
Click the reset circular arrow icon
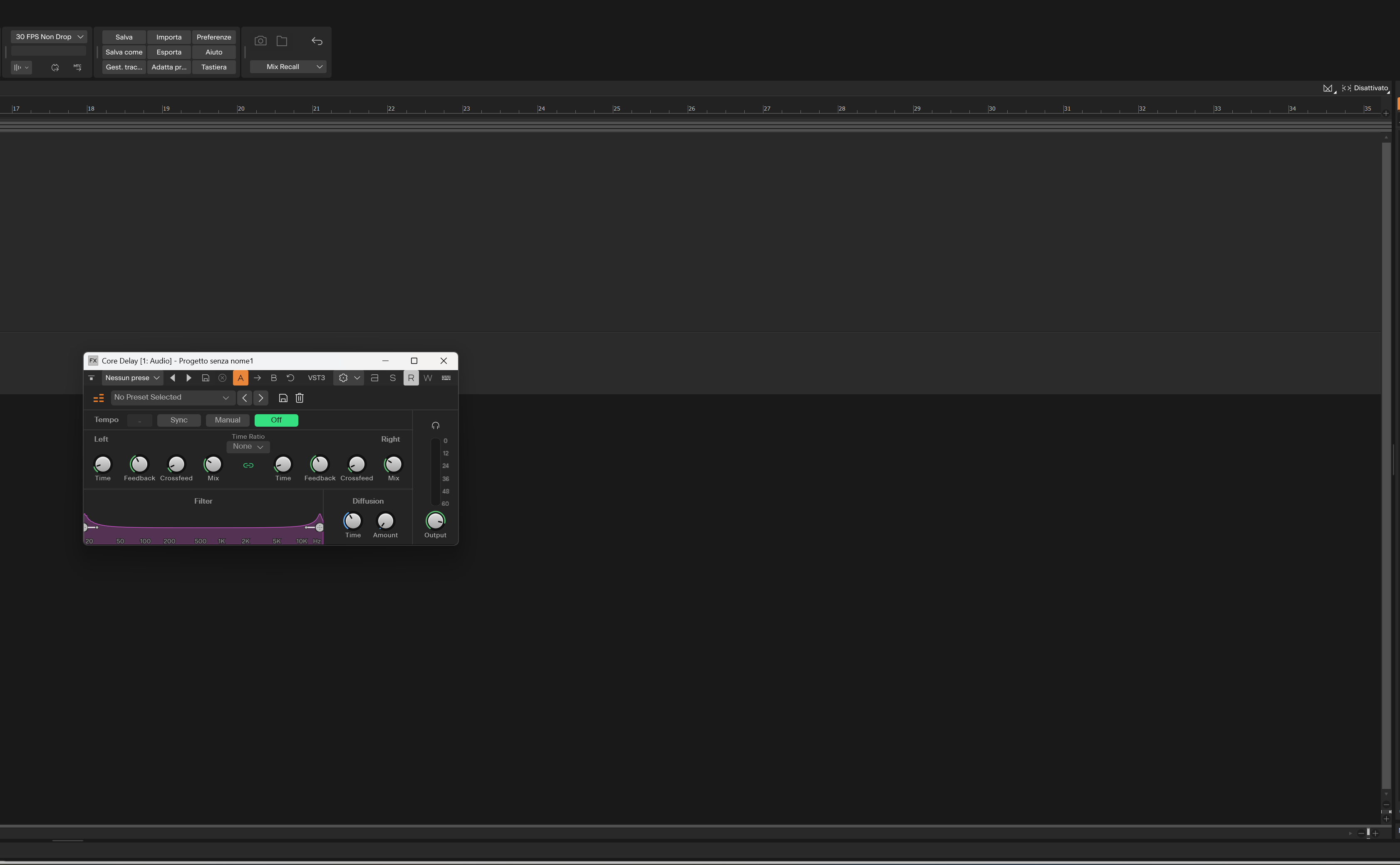(x=290, y=378)
